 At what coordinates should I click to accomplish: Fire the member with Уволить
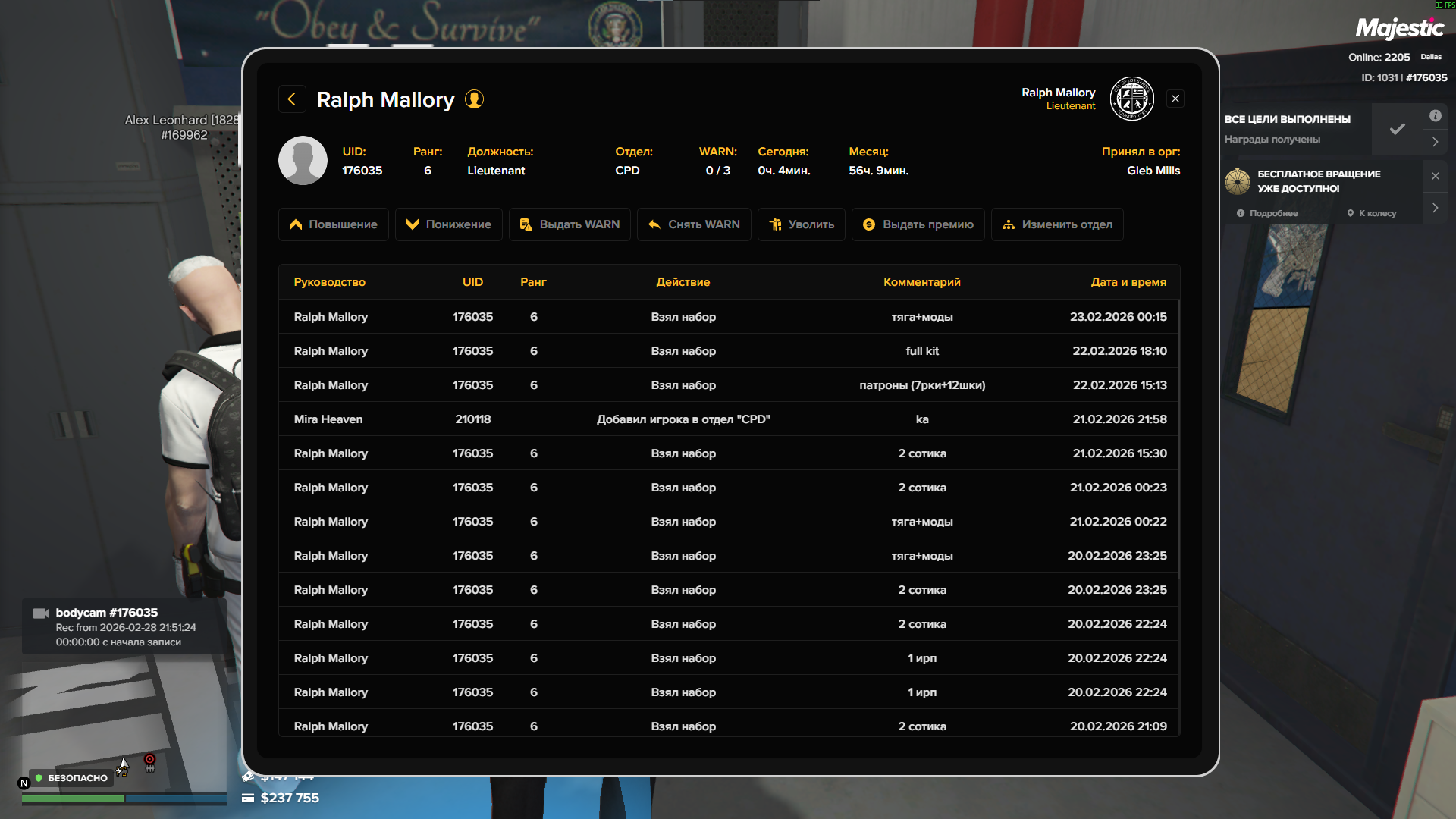click(x=801, y=224)
